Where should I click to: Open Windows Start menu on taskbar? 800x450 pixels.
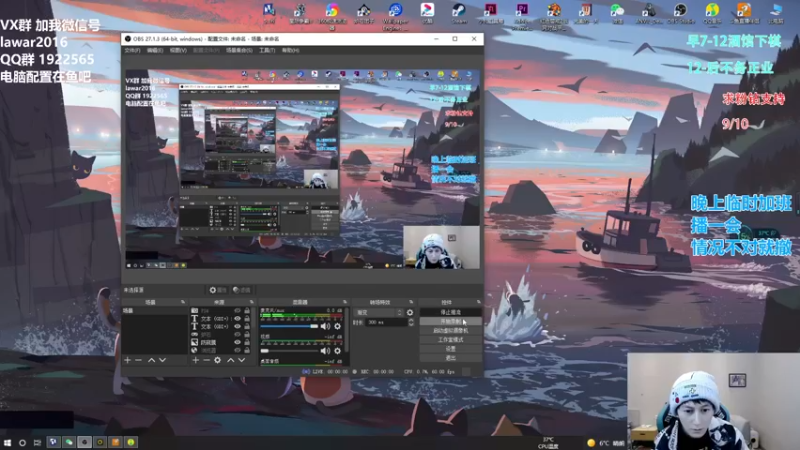tap(7, 442)
